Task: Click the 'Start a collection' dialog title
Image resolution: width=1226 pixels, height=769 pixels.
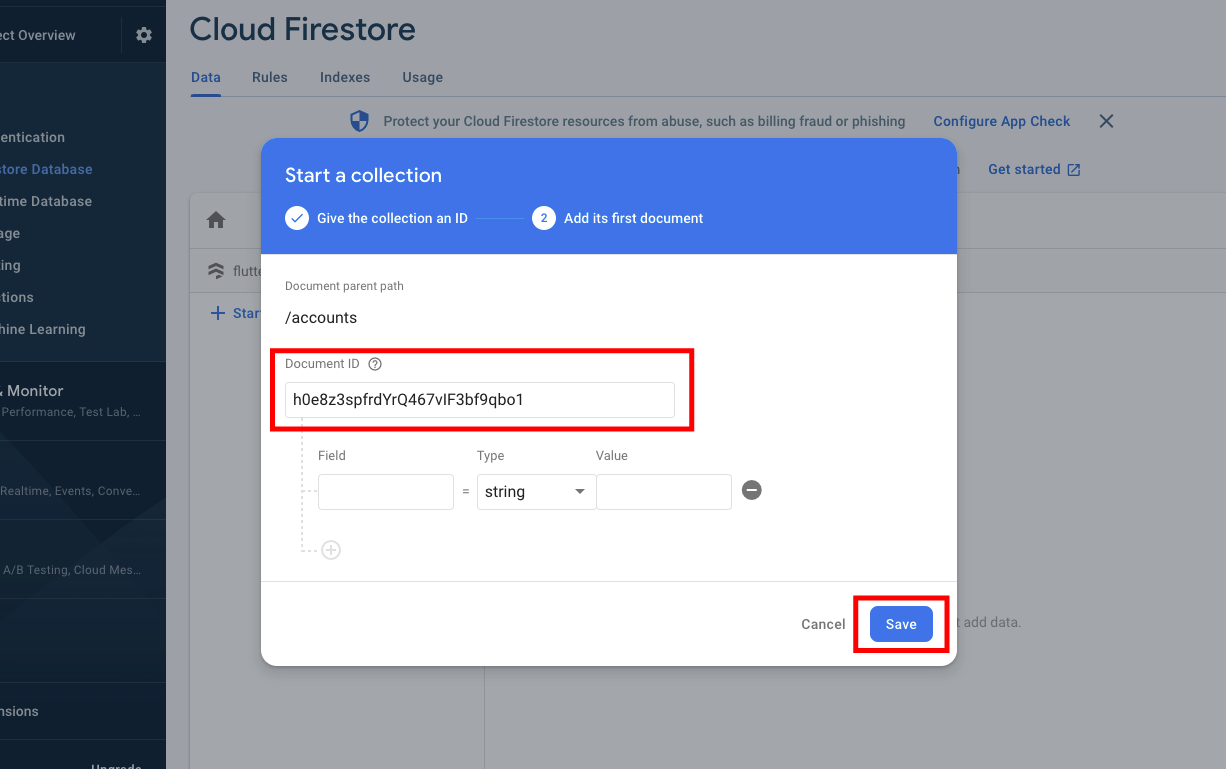Action: click(363, 175)
